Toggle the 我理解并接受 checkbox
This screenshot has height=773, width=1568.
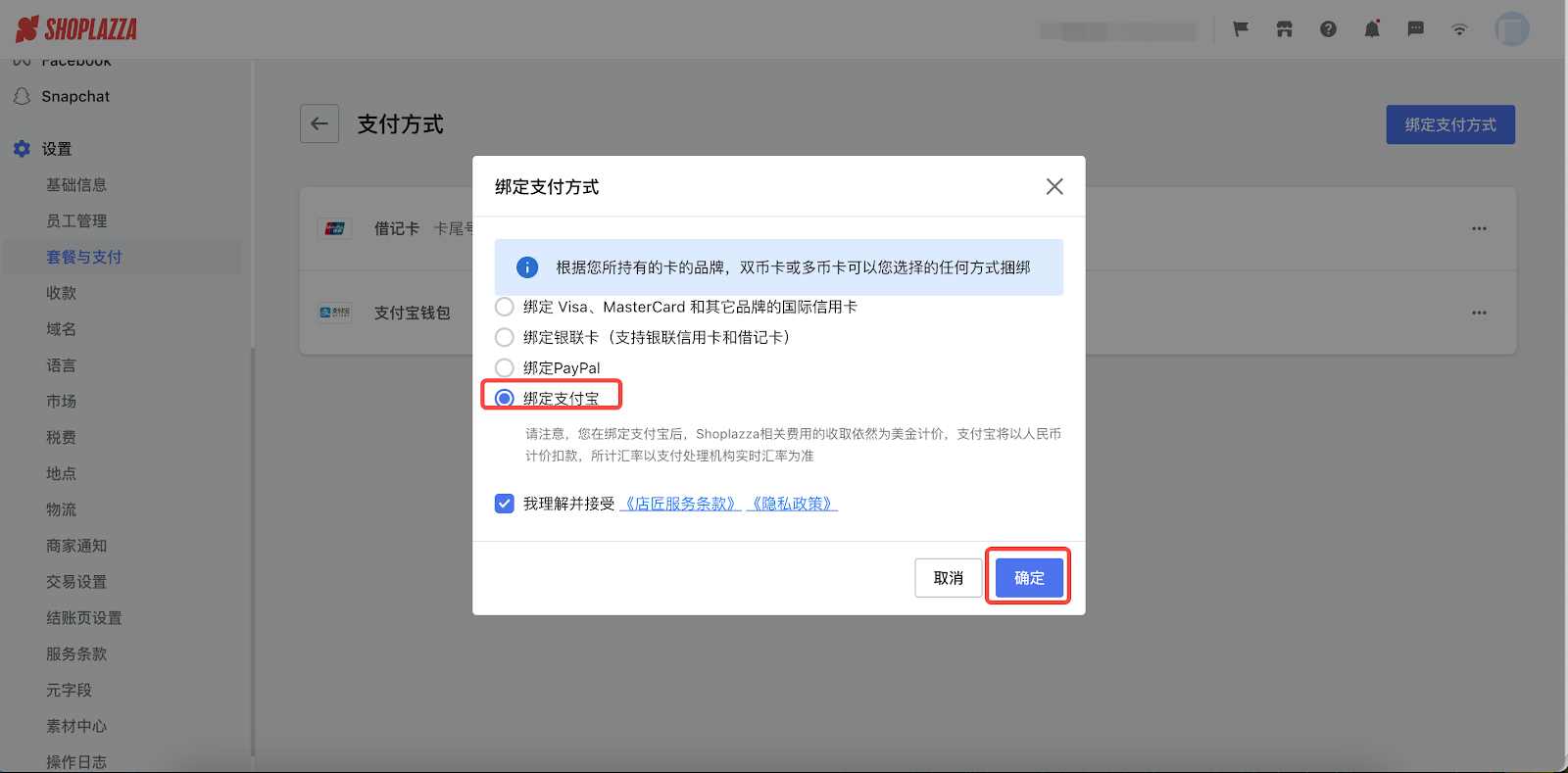pyautogui.click(x=504, y=504)
